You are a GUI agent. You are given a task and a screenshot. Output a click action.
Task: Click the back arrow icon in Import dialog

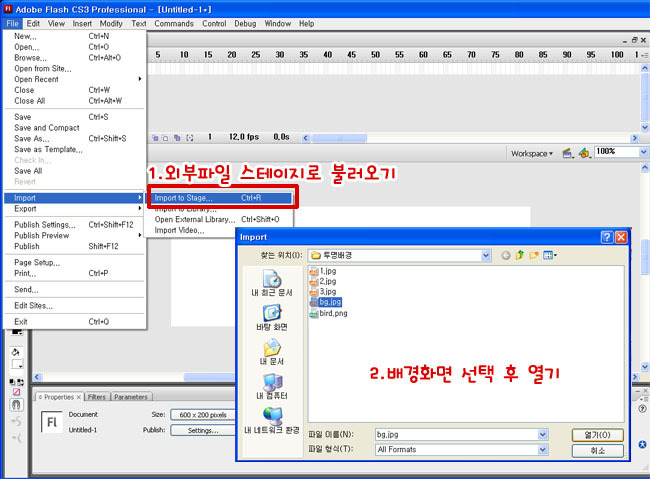click(505, 255)
